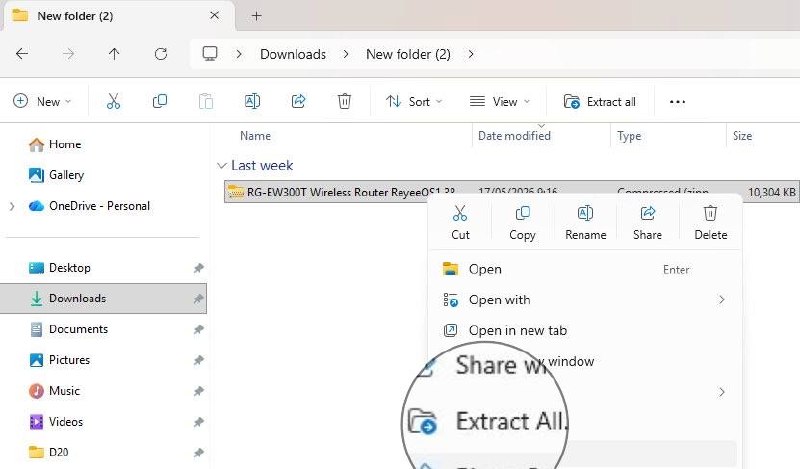Go up one folder level

114,54
